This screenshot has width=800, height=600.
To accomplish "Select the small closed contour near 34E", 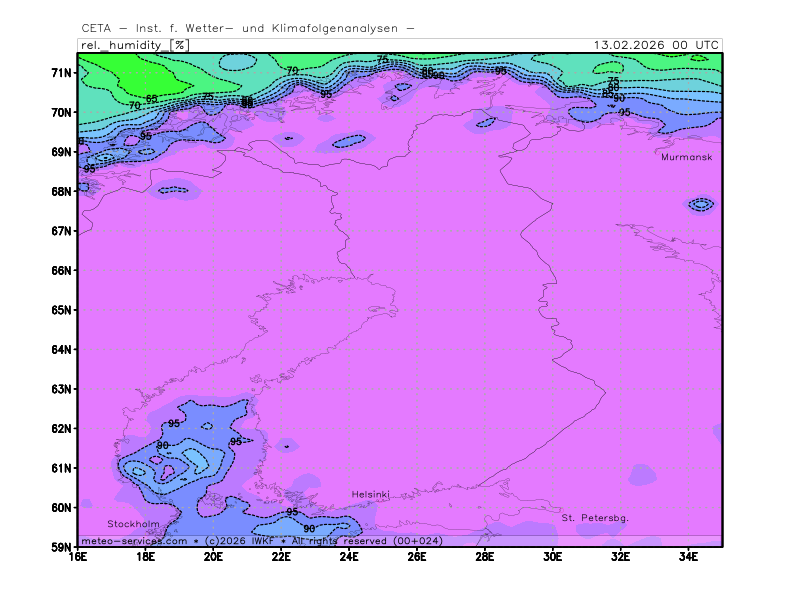I will tap(700, 204).
